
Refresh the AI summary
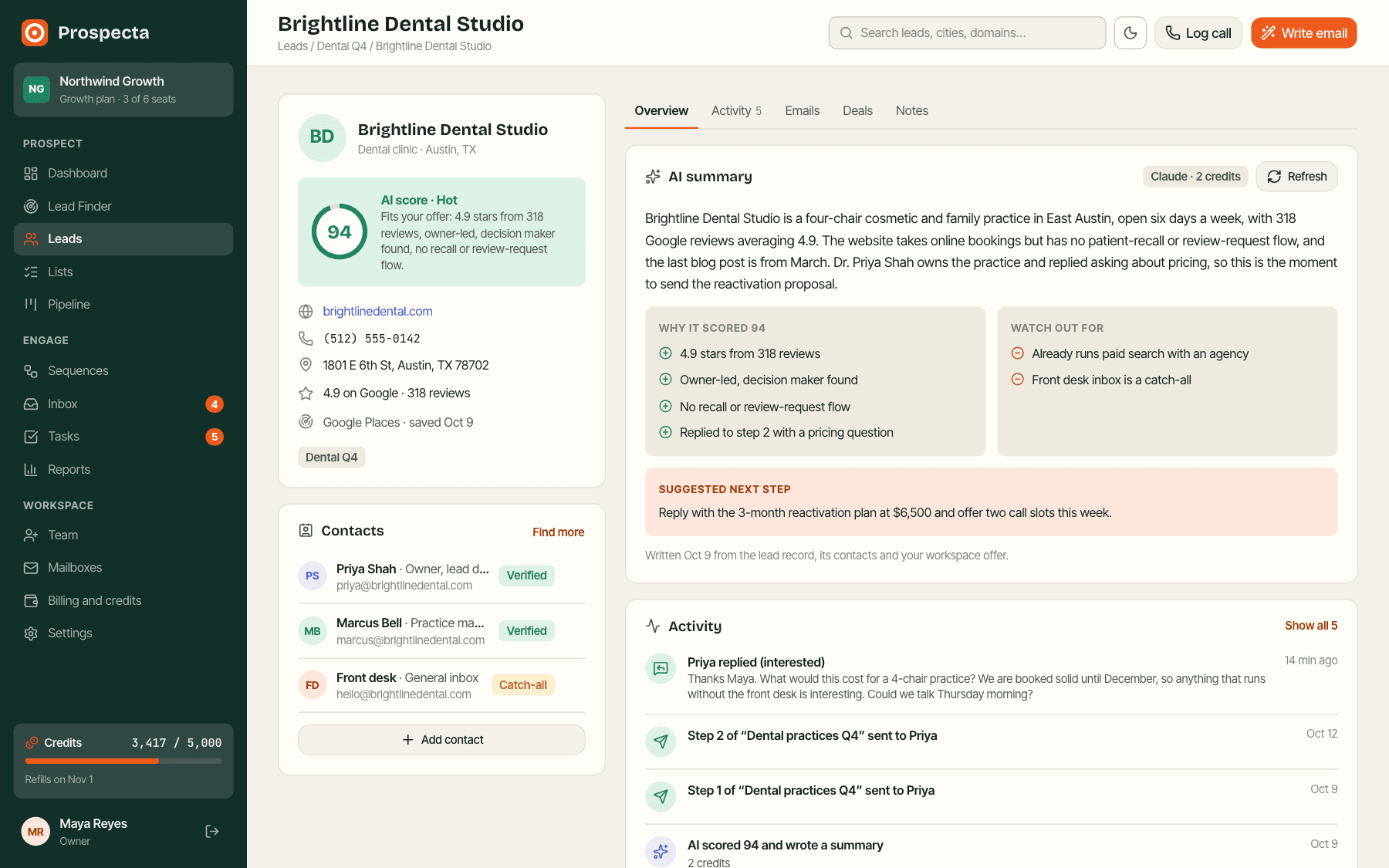[1297, 177]
